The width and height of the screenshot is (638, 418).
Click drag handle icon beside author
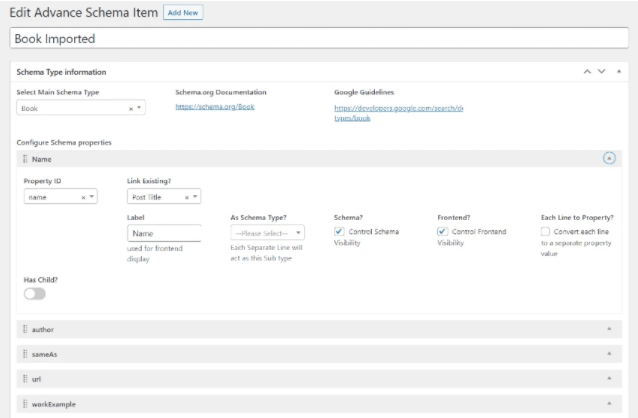pyautogui.click(x=24, y=329)
